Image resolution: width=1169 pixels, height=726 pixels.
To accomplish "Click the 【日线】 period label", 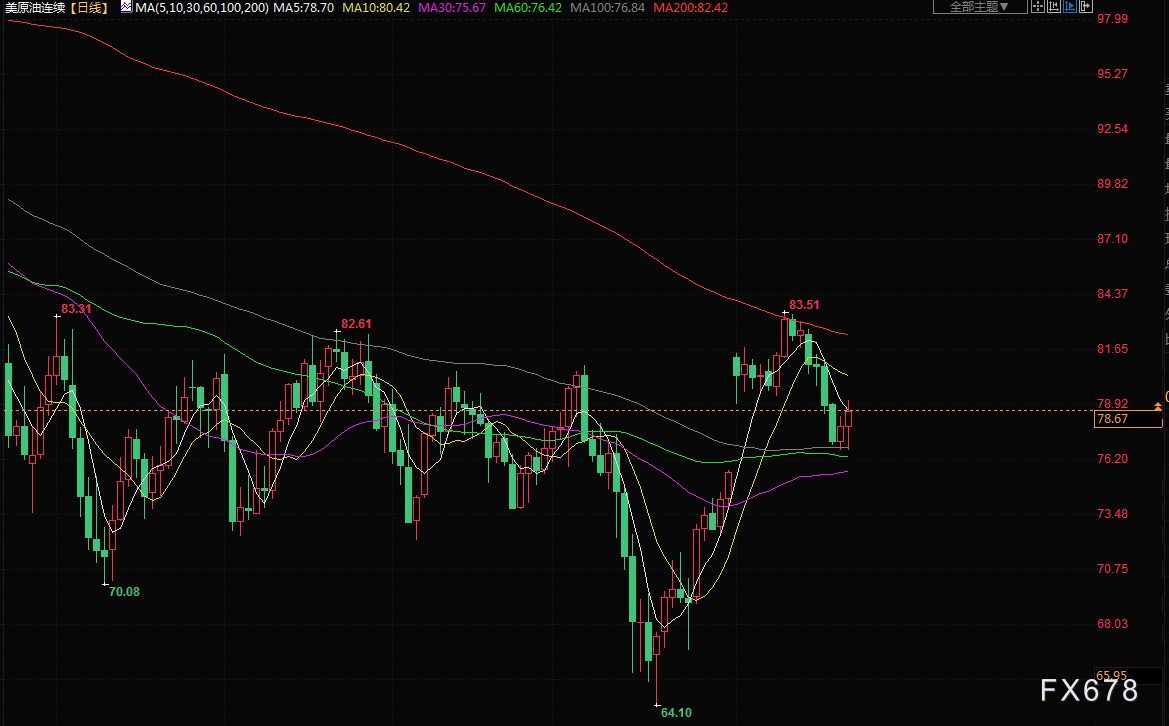I will pyautogui.click(x=89, y=7).
